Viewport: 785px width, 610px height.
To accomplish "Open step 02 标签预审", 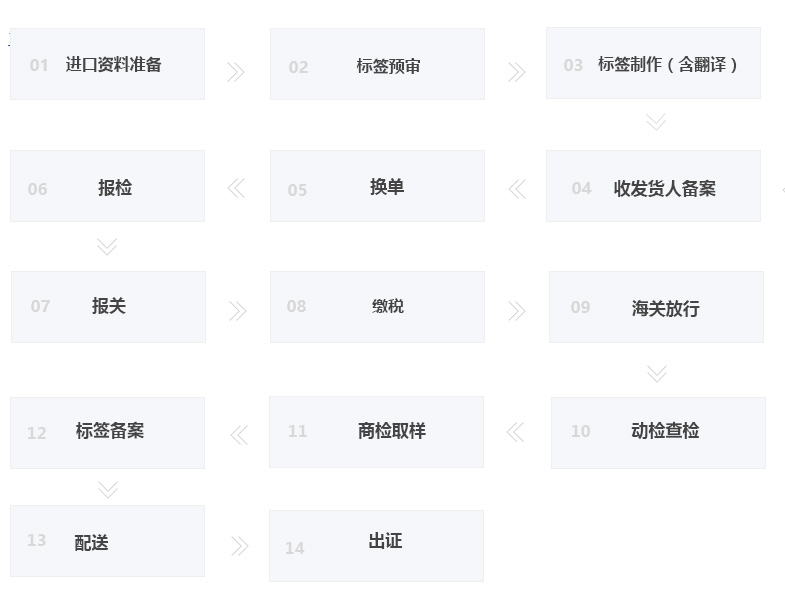I will click(377, 64).
